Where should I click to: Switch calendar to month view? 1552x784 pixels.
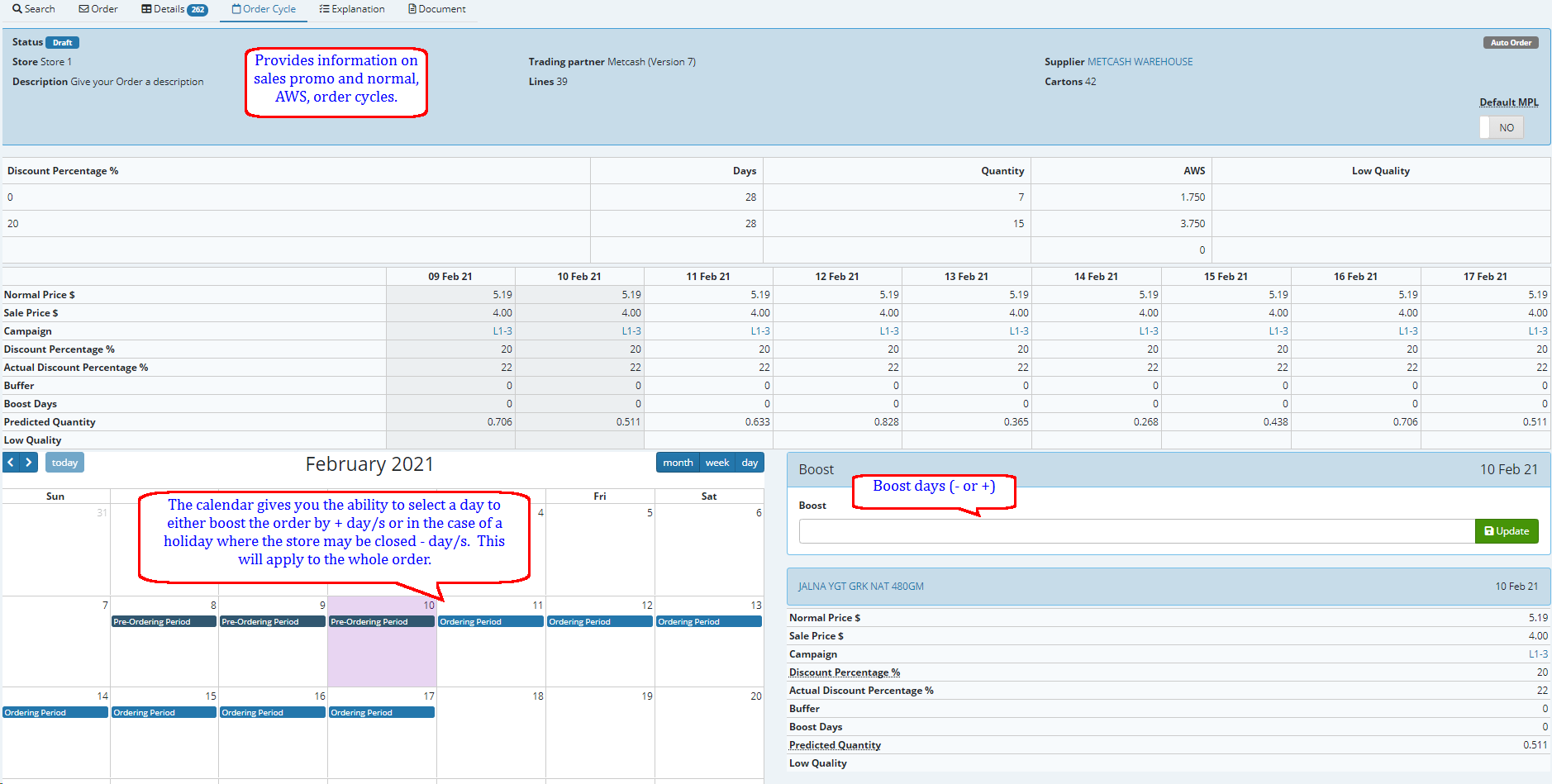678,463
